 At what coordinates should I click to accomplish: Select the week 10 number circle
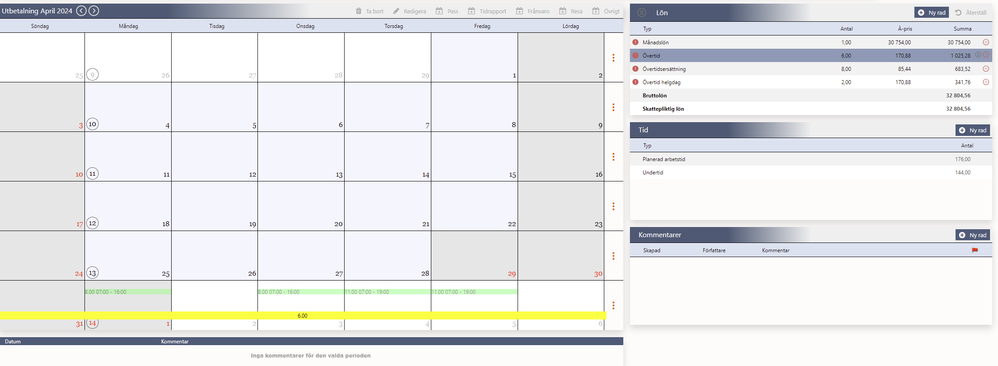92,124
